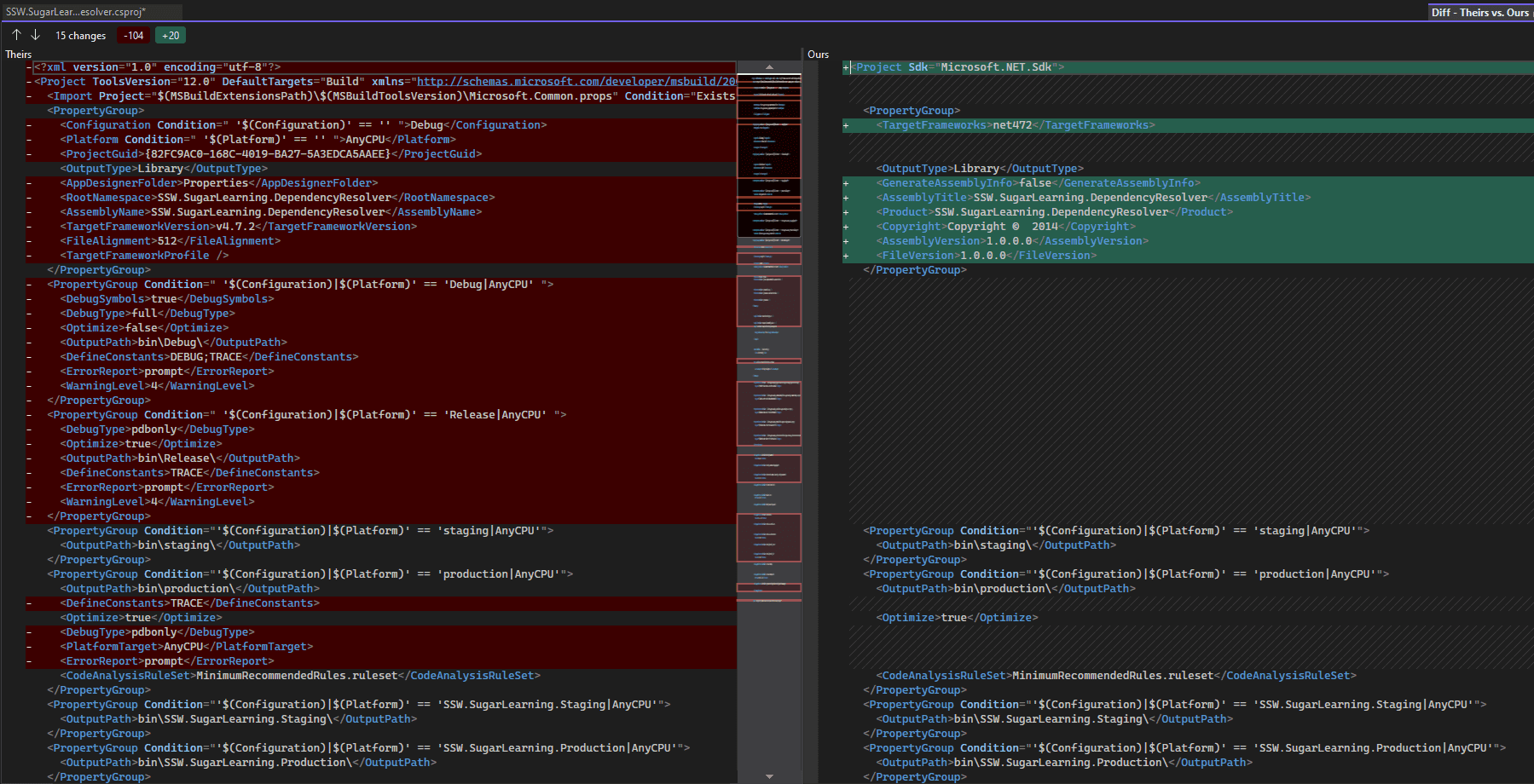Screen dimensions: 1534x784
Task: Go to previous change with up arrow
Action: pos(16,35)
